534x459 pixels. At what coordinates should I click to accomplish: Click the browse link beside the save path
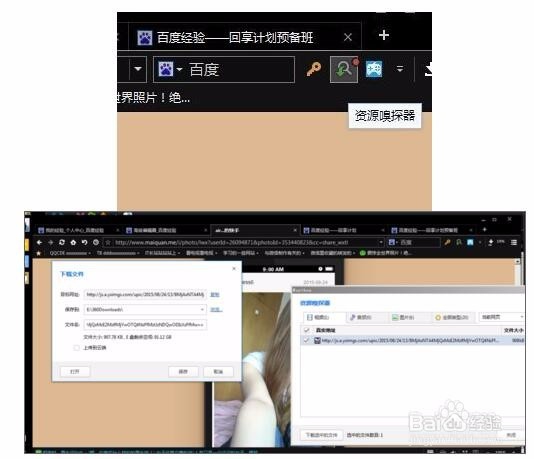coord(216,310)
